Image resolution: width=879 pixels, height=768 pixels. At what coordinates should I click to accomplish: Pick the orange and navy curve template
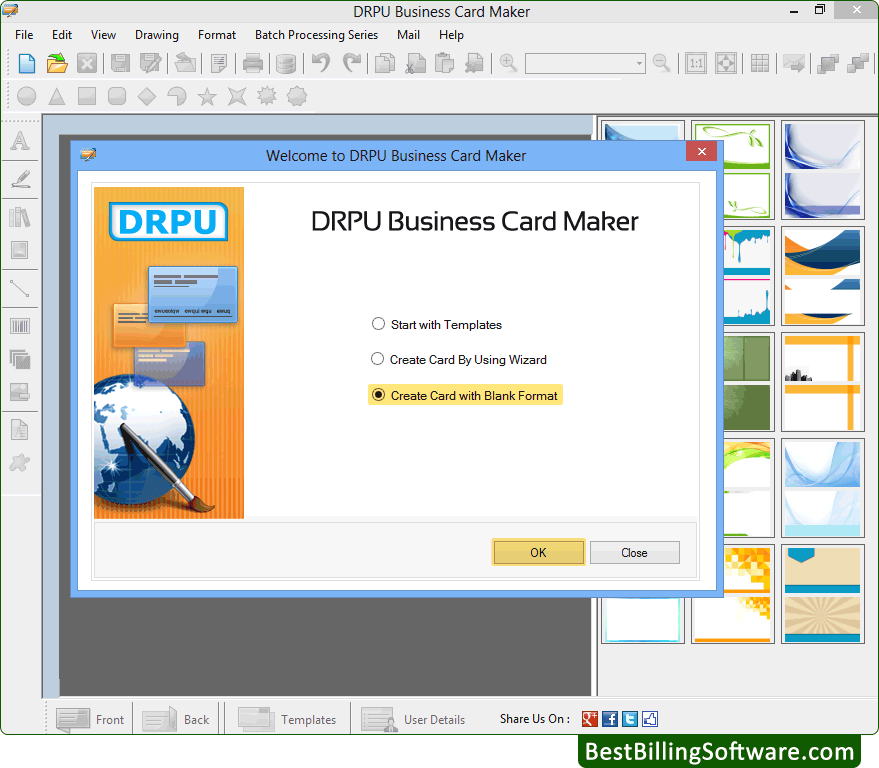[822, 276]
